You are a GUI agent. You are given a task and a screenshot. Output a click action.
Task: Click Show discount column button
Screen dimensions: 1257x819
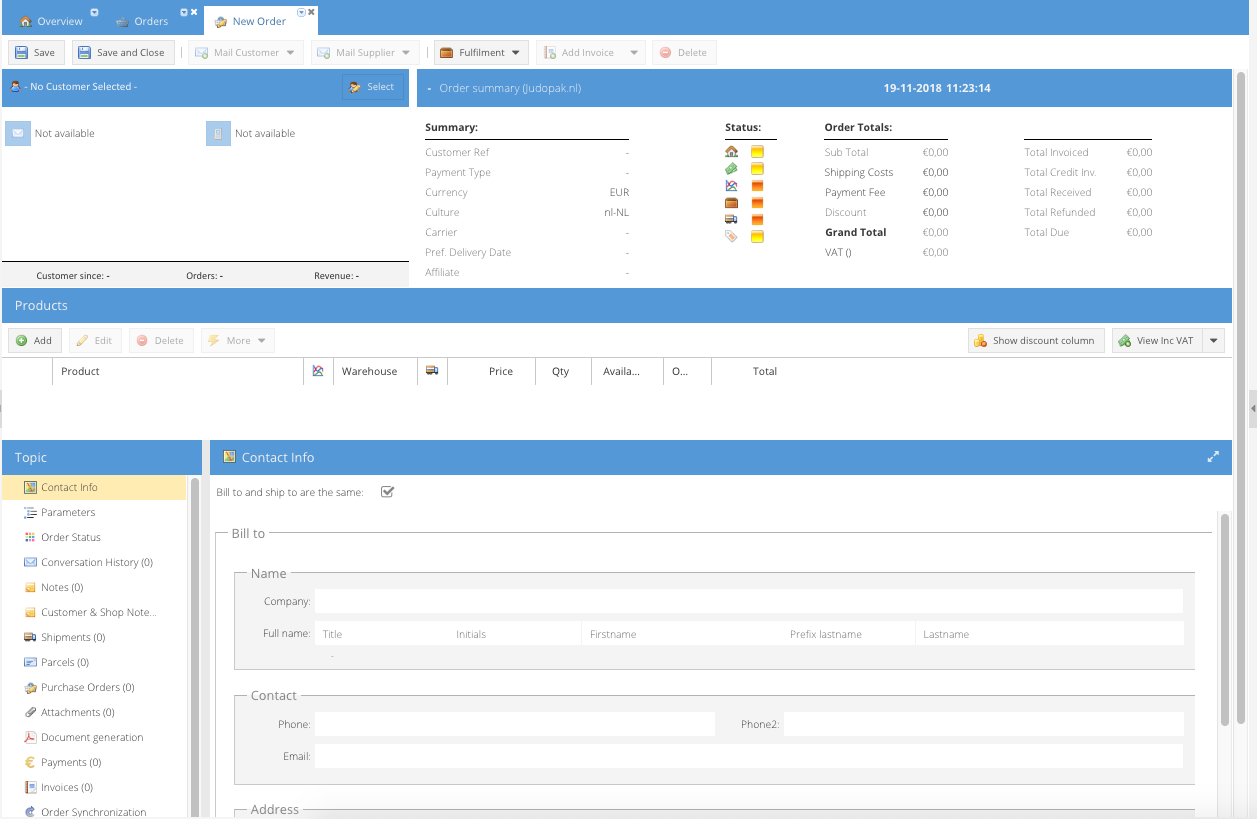(x=1036, y=341)
